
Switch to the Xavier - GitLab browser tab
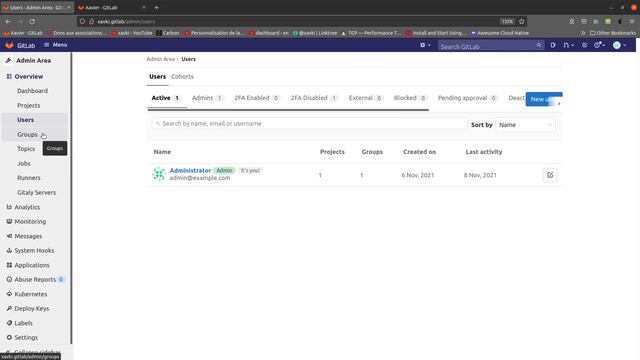pos(111,7)
